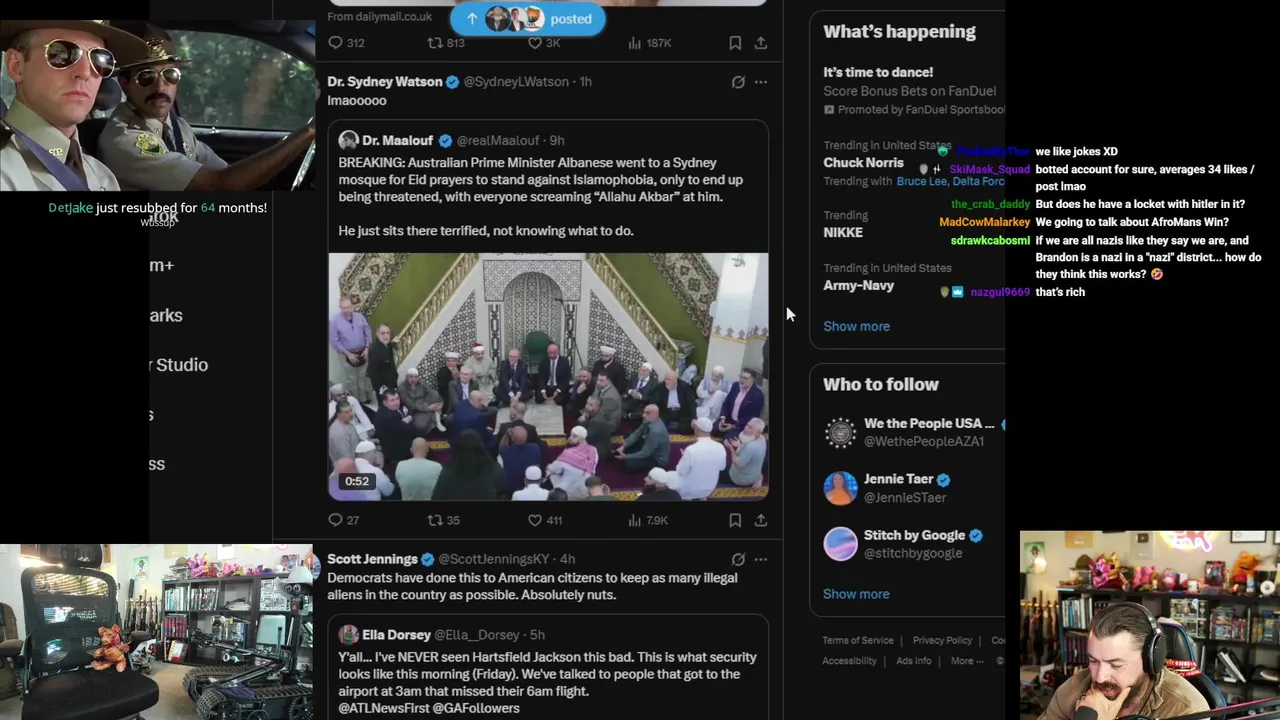The height and width of the screenshot is (720, 1280).
Task: Open the Privacy Policy link
Action: pos(942,640)
